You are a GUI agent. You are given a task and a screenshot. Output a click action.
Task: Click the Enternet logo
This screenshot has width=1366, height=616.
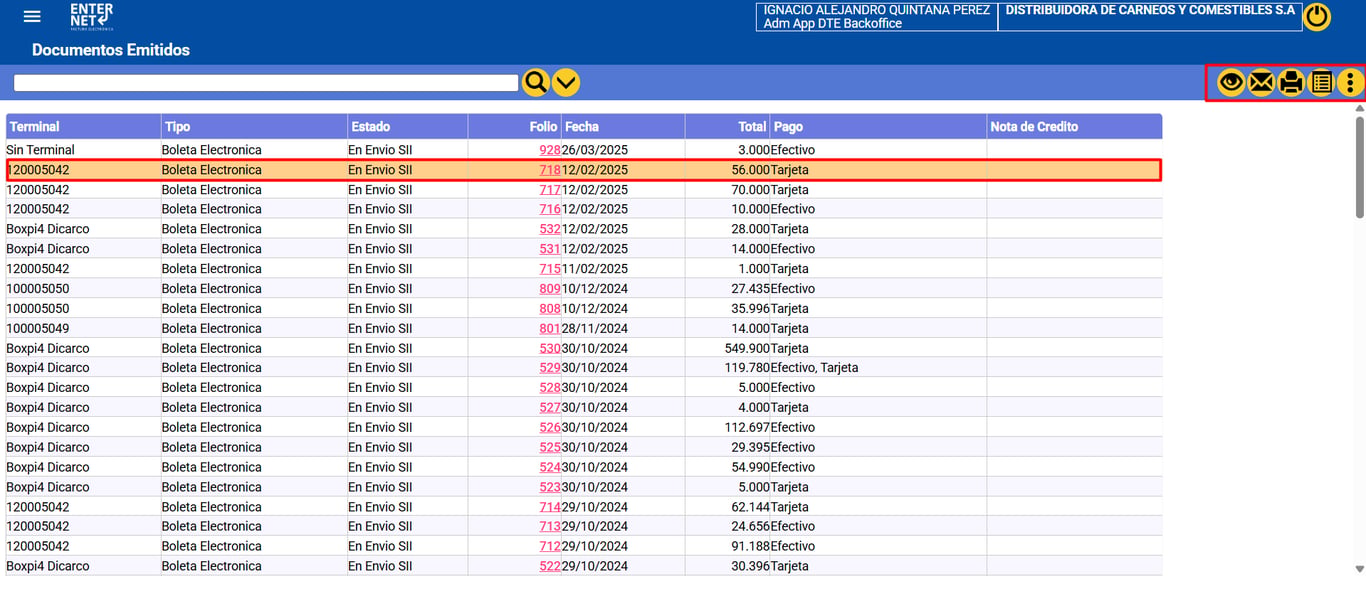pyautogui.click(x=91, y=17)
